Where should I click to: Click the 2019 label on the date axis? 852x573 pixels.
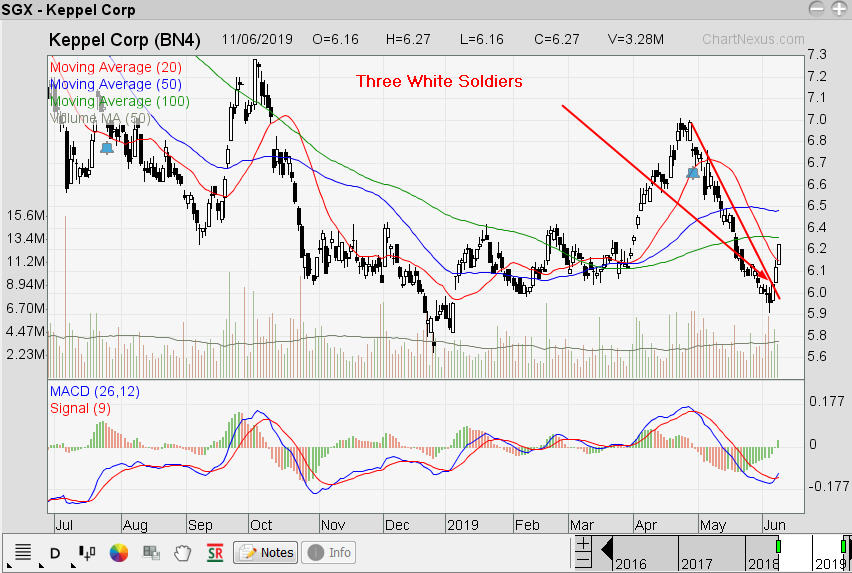click(463, 525)
